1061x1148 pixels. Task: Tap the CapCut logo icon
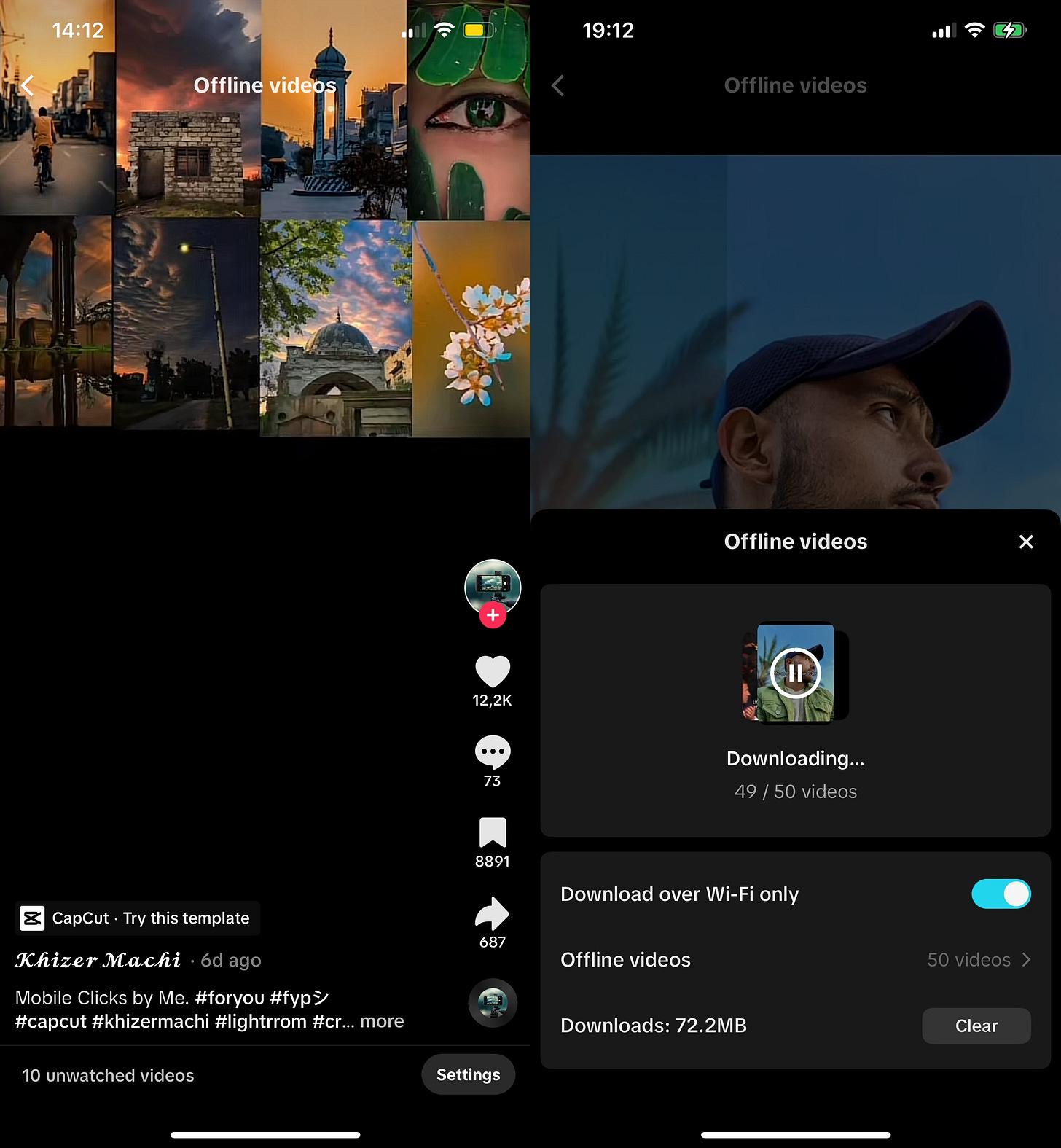click(x=32, y=918)
